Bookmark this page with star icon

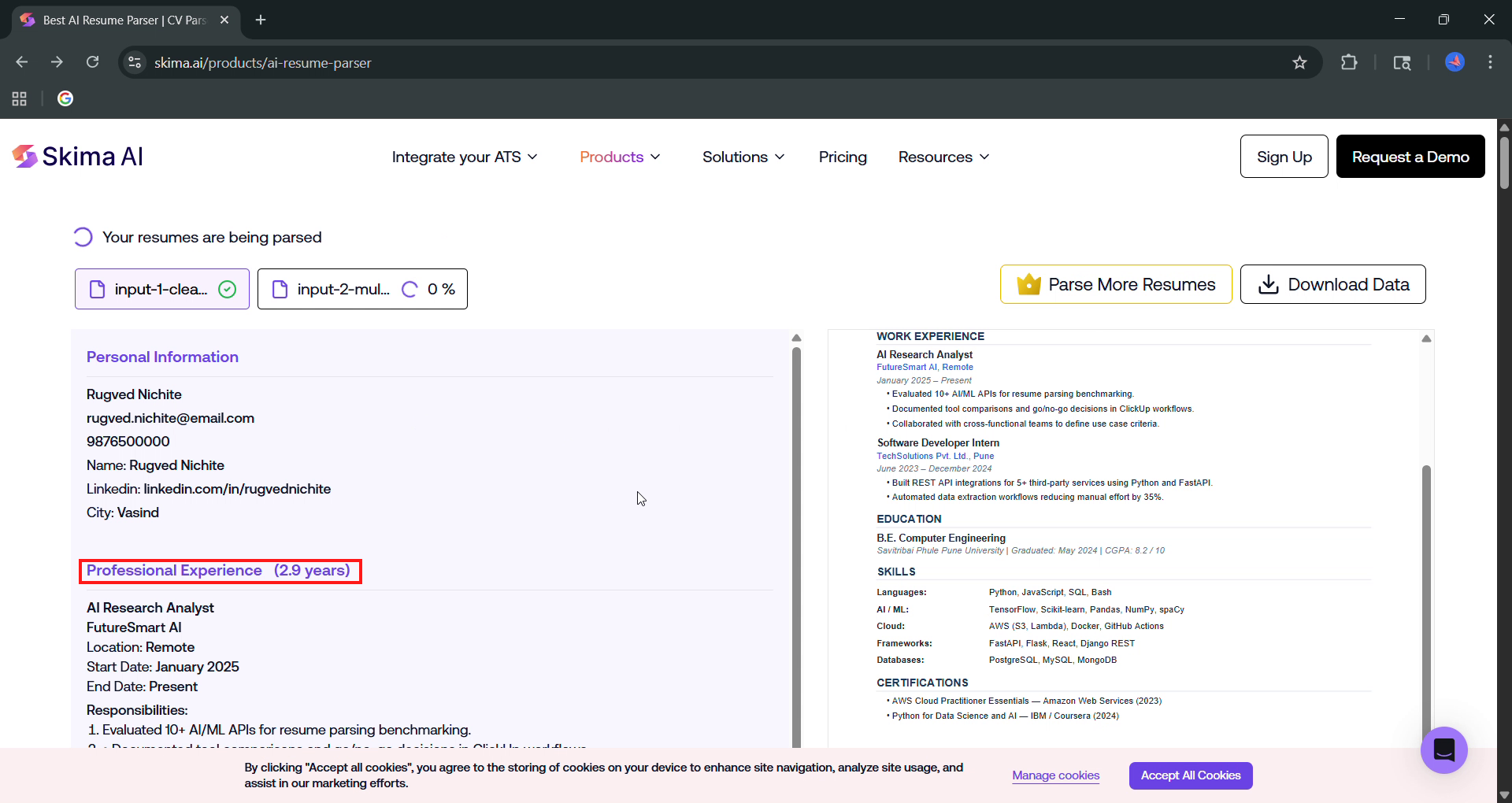tap(1299, 62)
